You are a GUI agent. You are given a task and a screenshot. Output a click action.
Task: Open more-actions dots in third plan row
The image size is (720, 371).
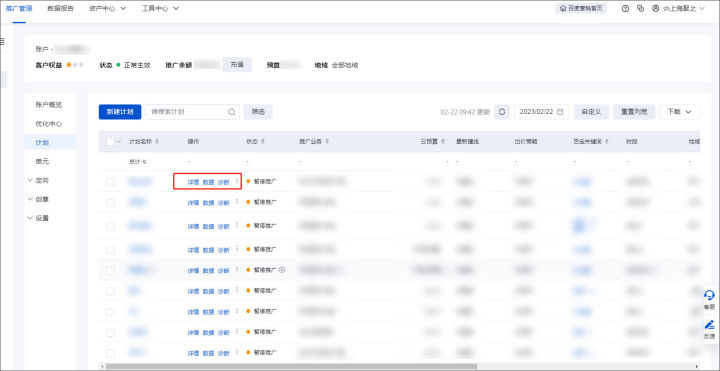click(237, 225)
